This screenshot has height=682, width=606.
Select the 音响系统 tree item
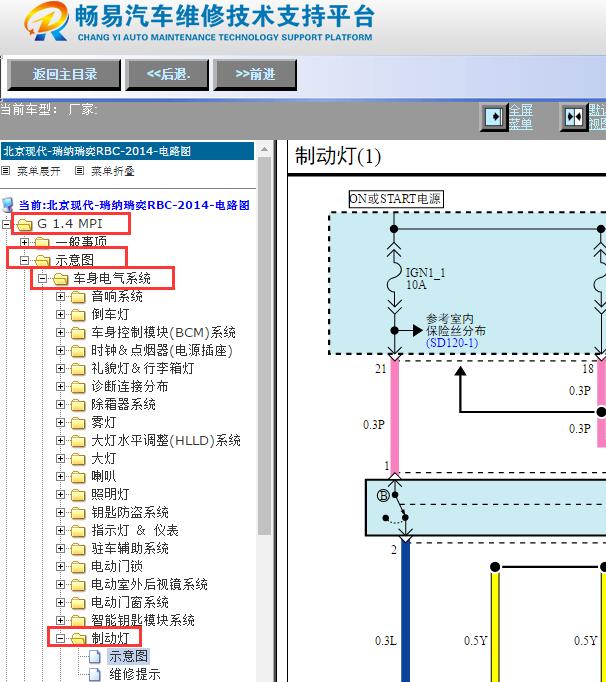pos(117,297)
